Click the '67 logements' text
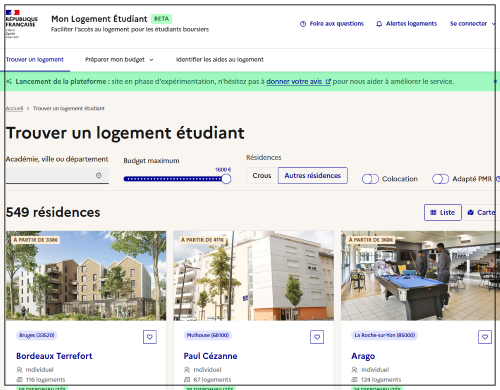This screenshot has width=500, height=390. 212,380
